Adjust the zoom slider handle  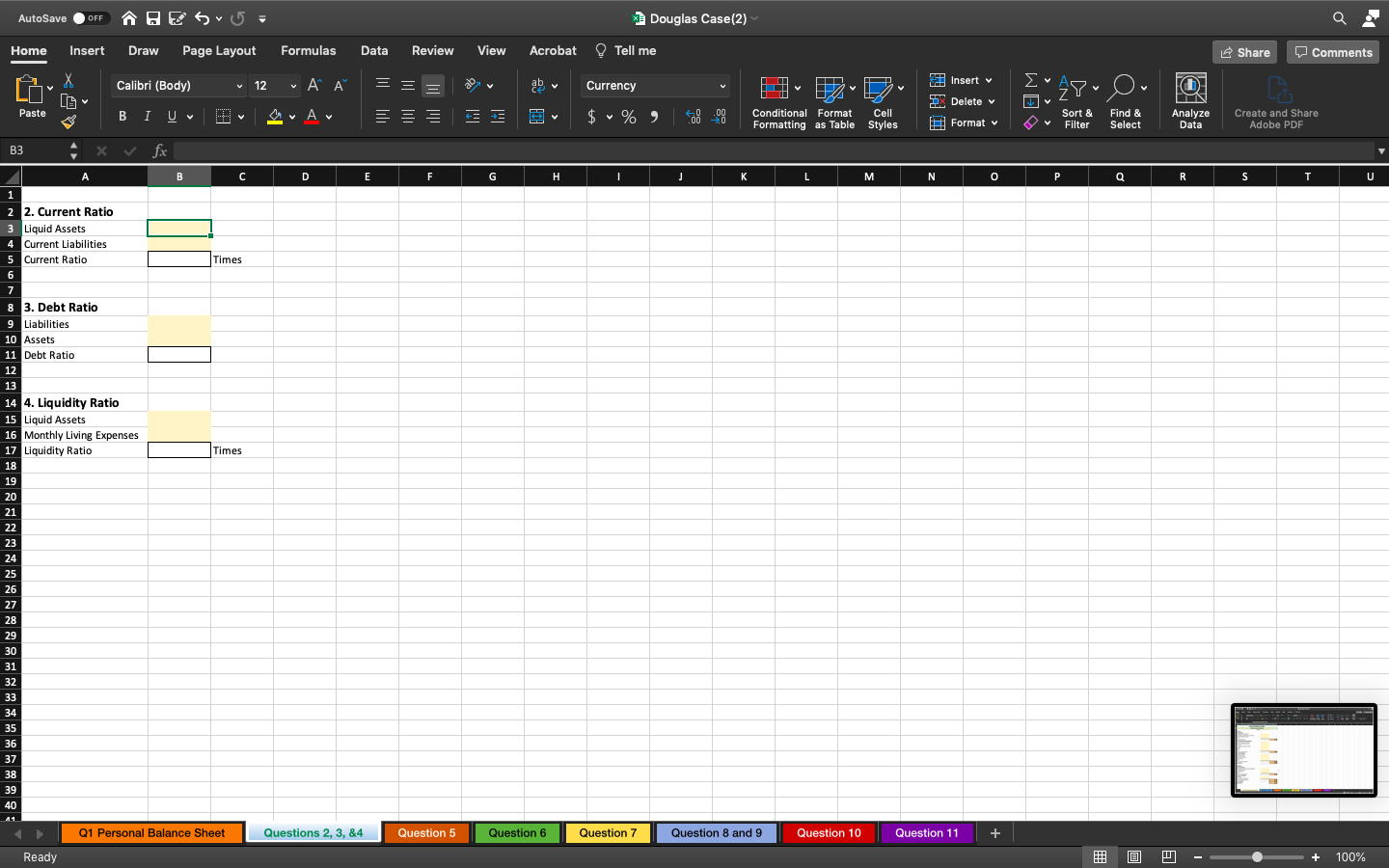[1257, 857]
